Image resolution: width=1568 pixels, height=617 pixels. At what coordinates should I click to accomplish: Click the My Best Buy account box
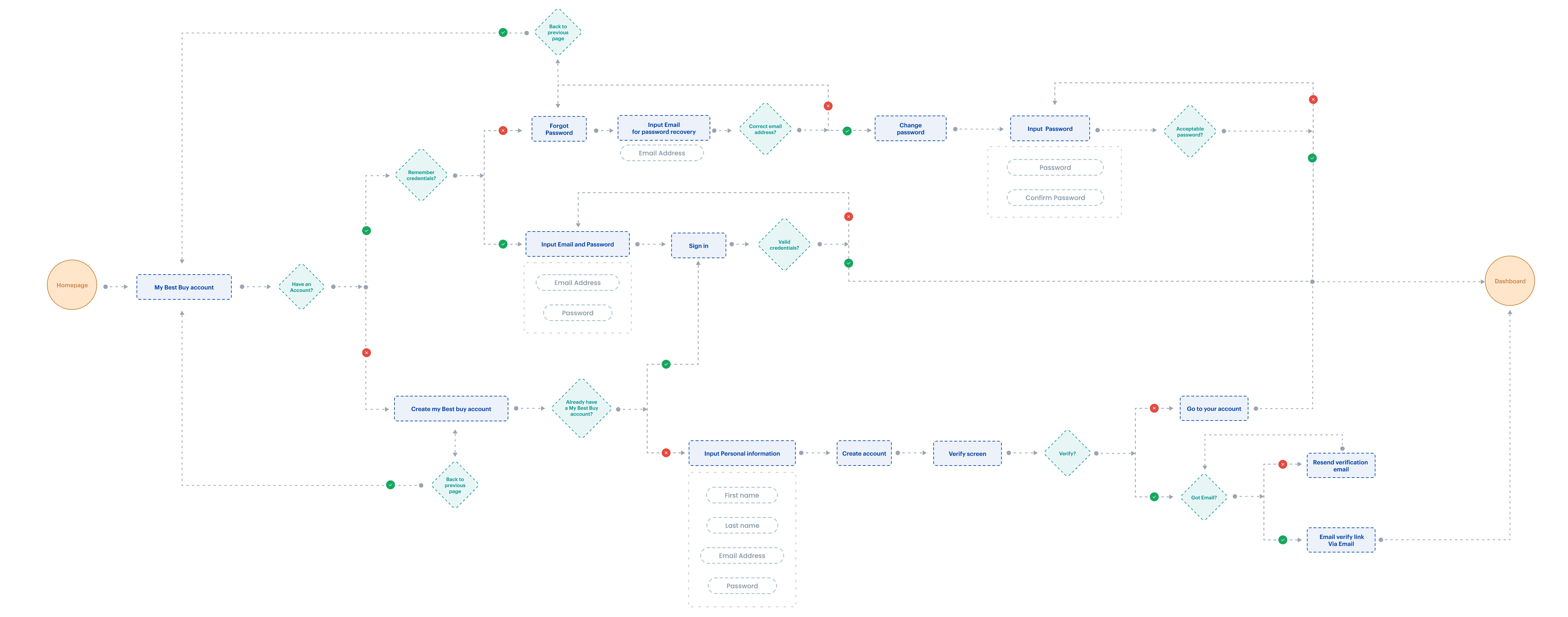click(x=184, y=287)
